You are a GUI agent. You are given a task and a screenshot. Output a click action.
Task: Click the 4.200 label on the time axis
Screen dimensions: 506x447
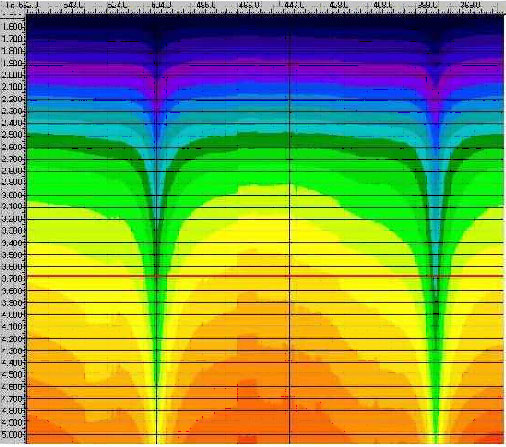[x=13, y=339]
